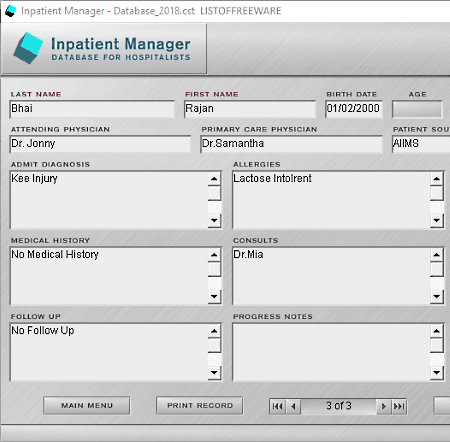Click the Consults scroll down arrow
The width and height of the screenshot is (450, 442).
(437, 296)
